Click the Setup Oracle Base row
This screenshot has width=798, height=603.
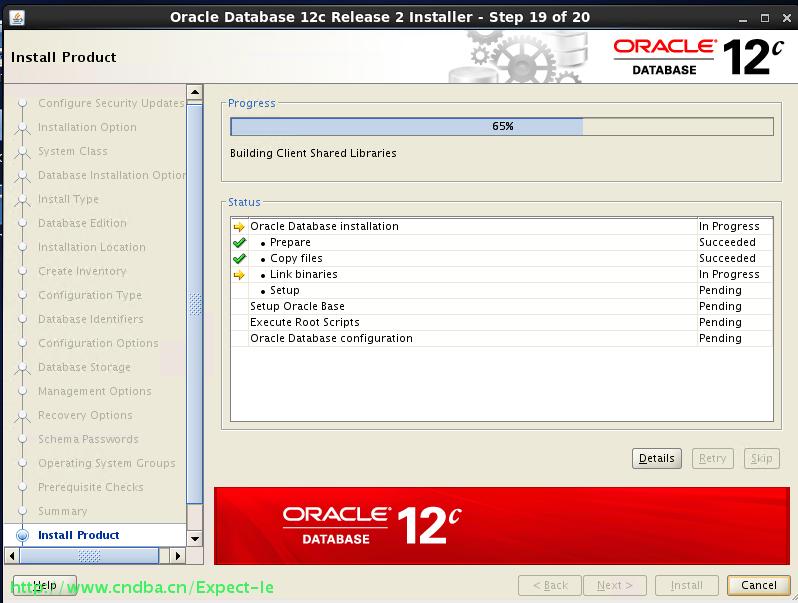click(x=502, y=306)
